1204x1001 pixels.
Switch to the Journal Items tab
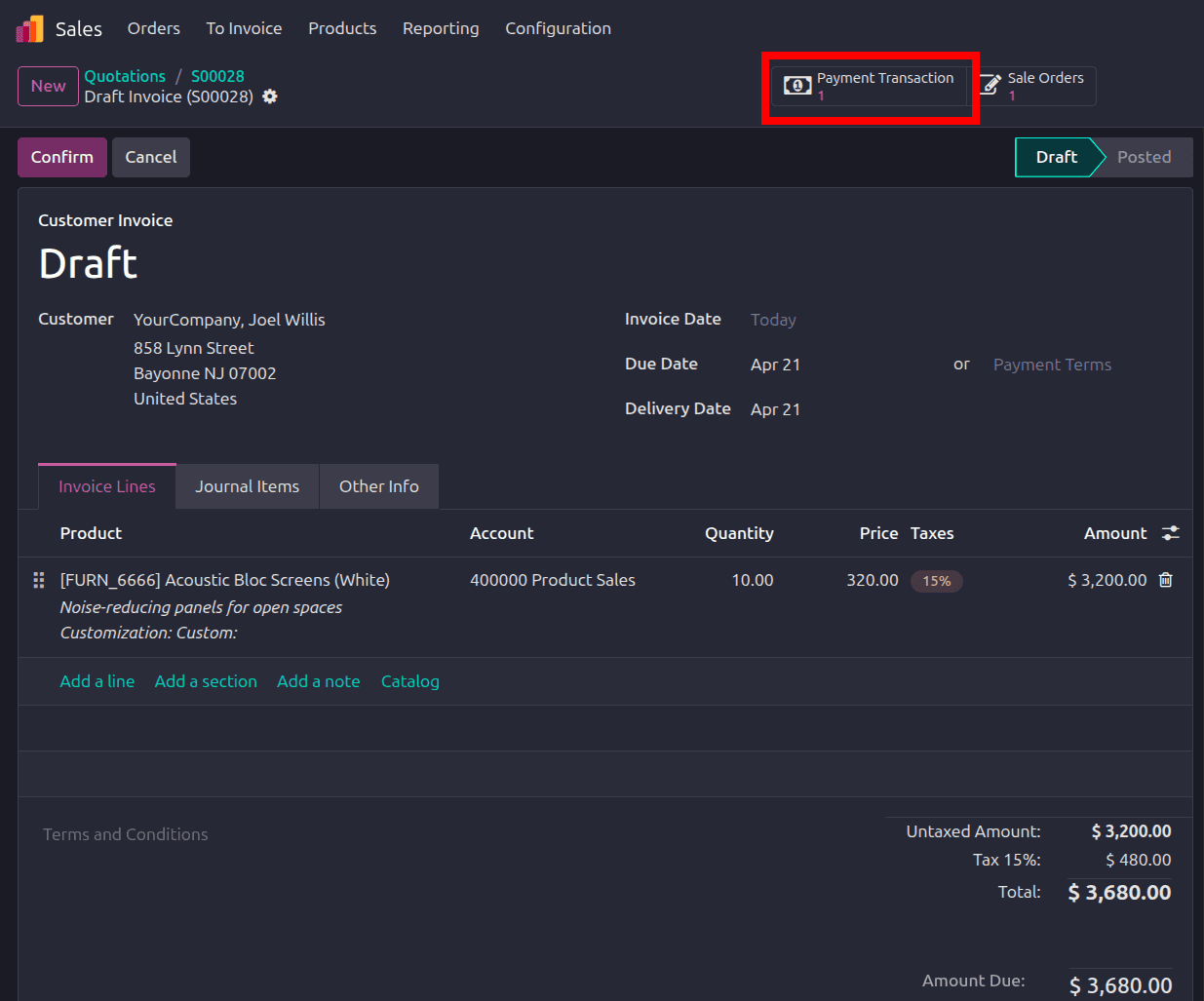click(x=247, y=485)
